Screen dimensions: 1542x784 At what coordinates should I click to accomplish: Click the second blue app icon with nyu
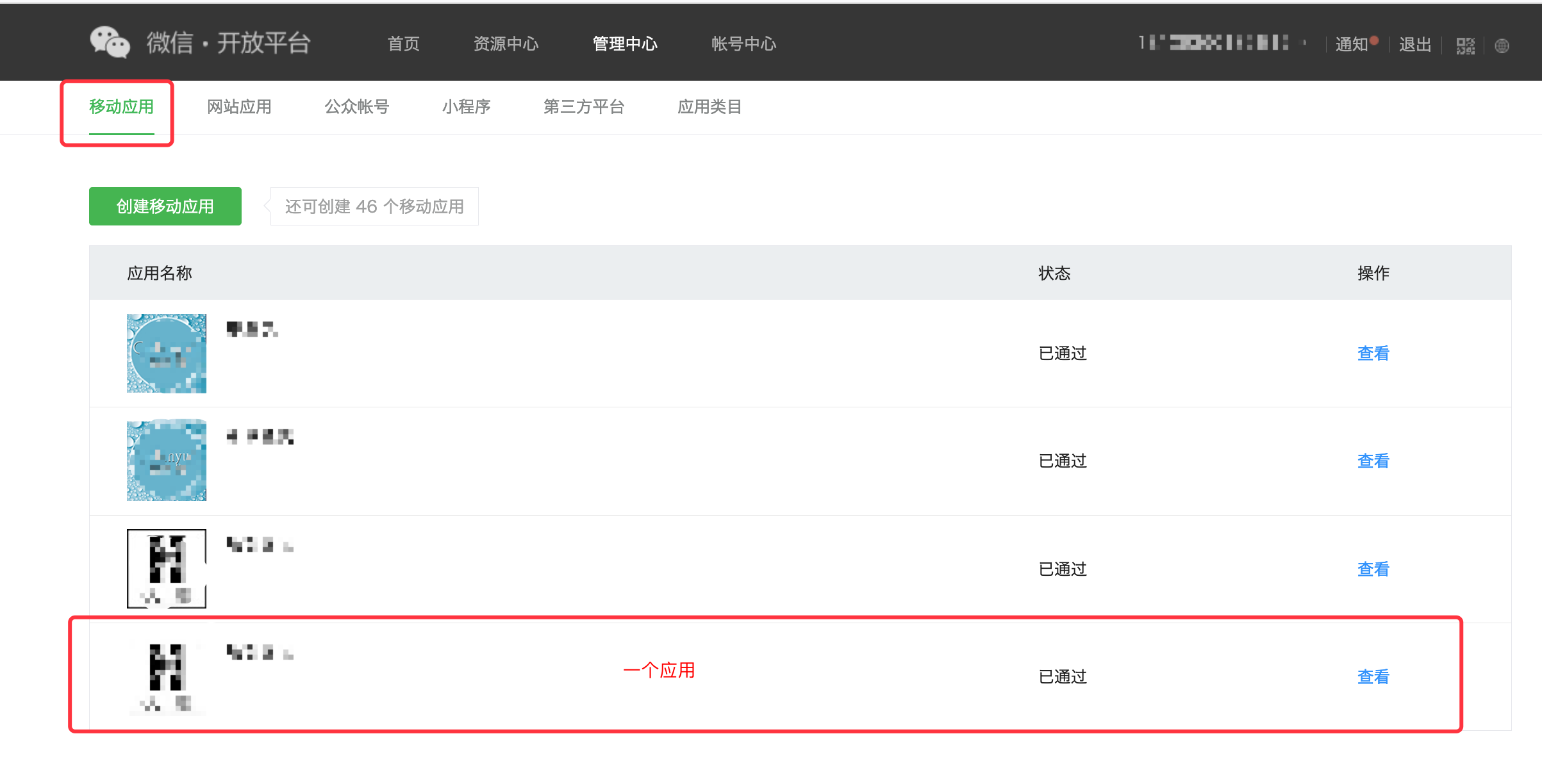click(166, 460)
